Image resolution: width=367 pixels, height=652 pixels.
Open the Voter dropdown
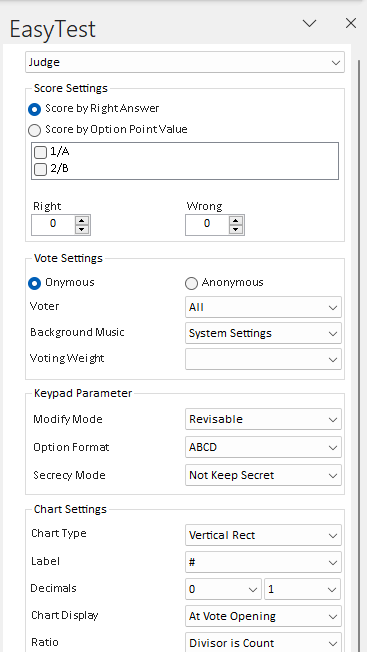[x=263, y=307]
